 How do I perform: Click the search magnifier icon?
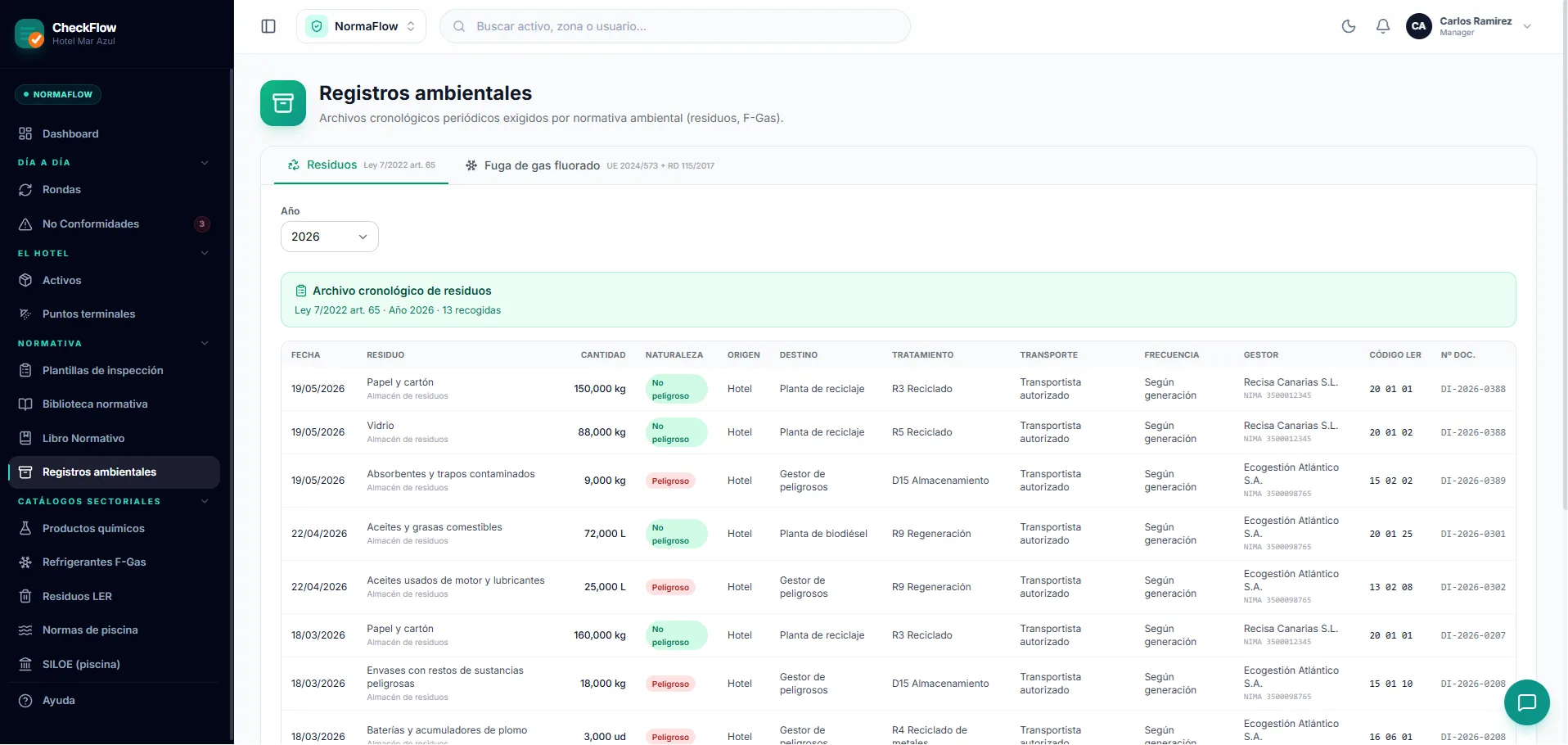(460, 26)
